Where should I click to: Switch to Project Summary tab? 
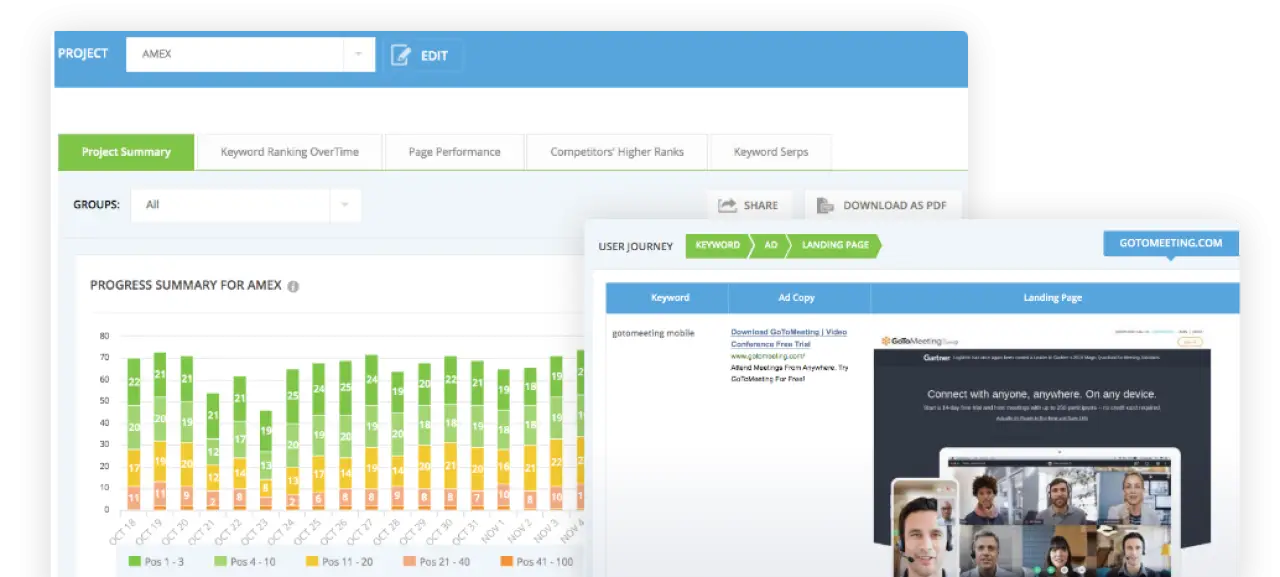(126, 152)
